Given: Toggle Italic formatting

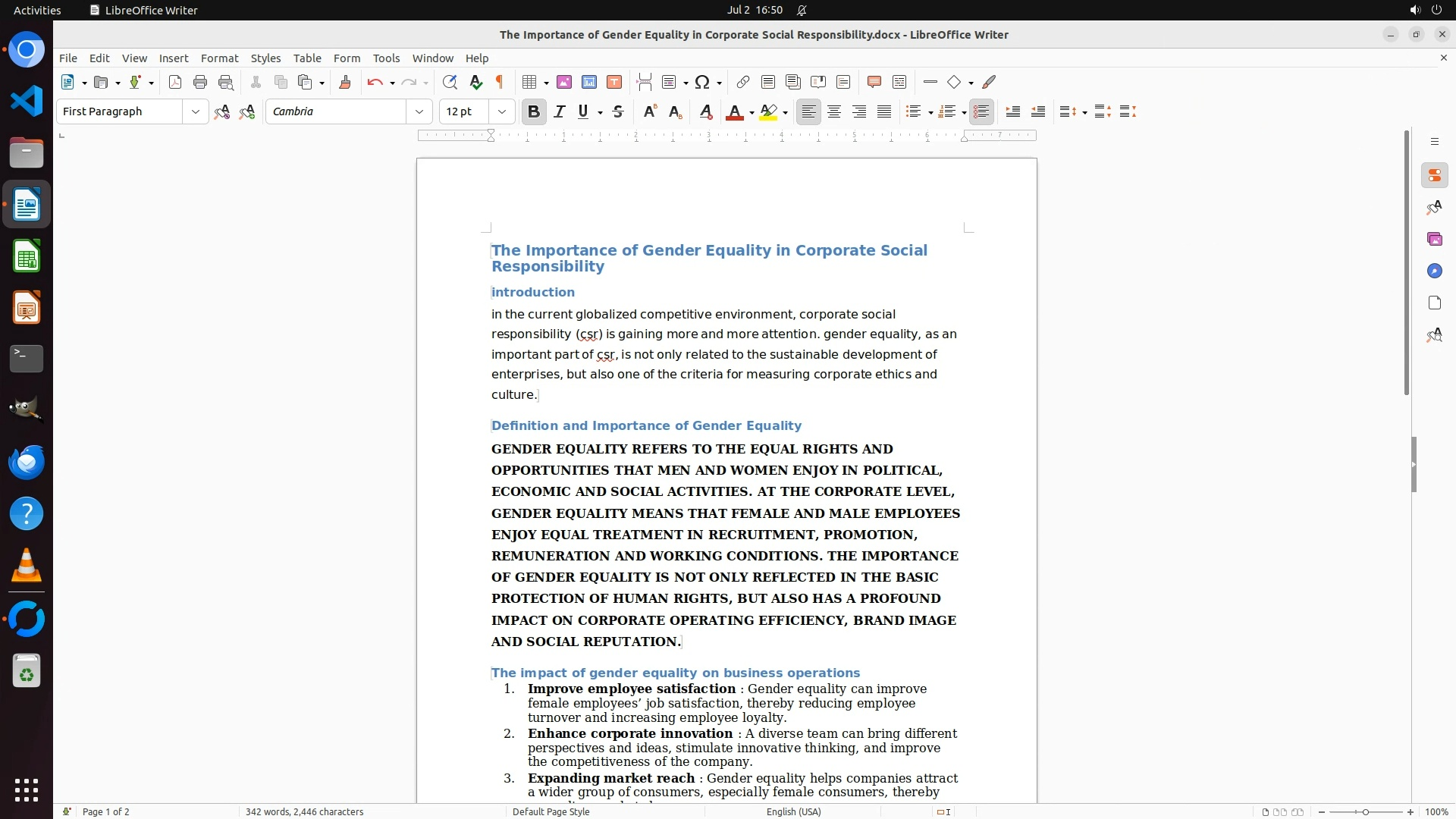Looking at the screenshot, I should pos(559,111).
